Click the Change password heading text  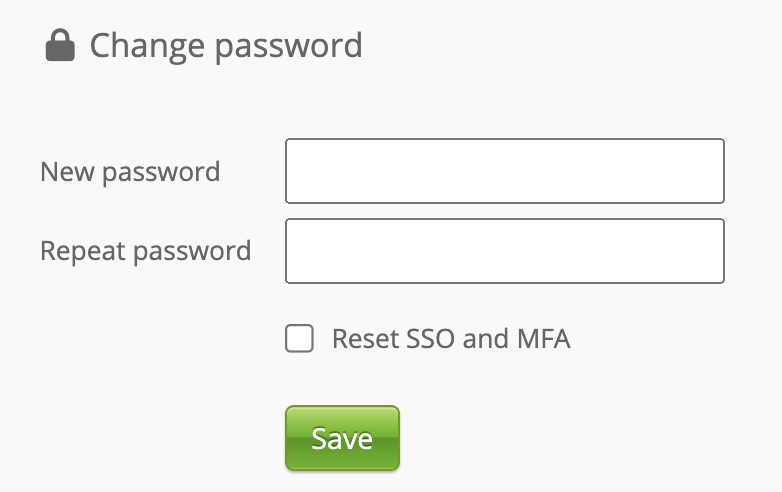(x=226, y=46)
